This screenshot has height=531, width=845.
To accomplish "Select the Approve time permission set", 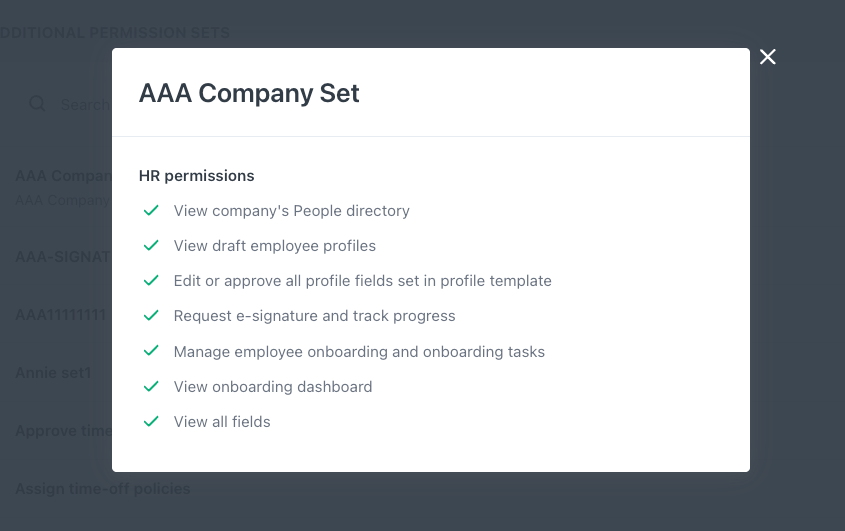I will pyautogui.click(x=63, y=431).
